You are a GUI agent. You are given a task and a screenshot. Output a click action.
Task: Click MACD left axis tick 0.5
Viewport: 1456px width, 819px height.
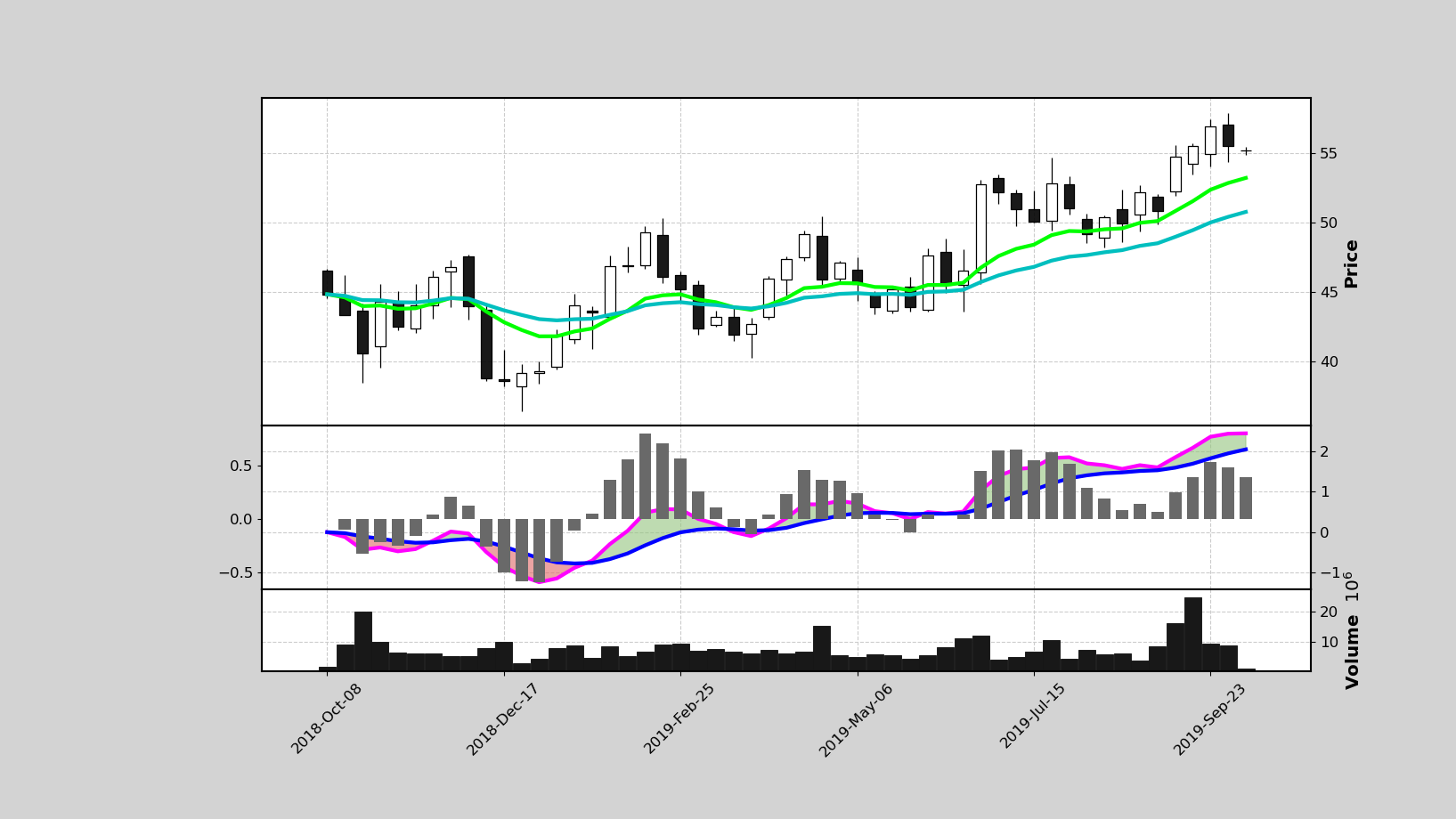(x=240, y=466)
